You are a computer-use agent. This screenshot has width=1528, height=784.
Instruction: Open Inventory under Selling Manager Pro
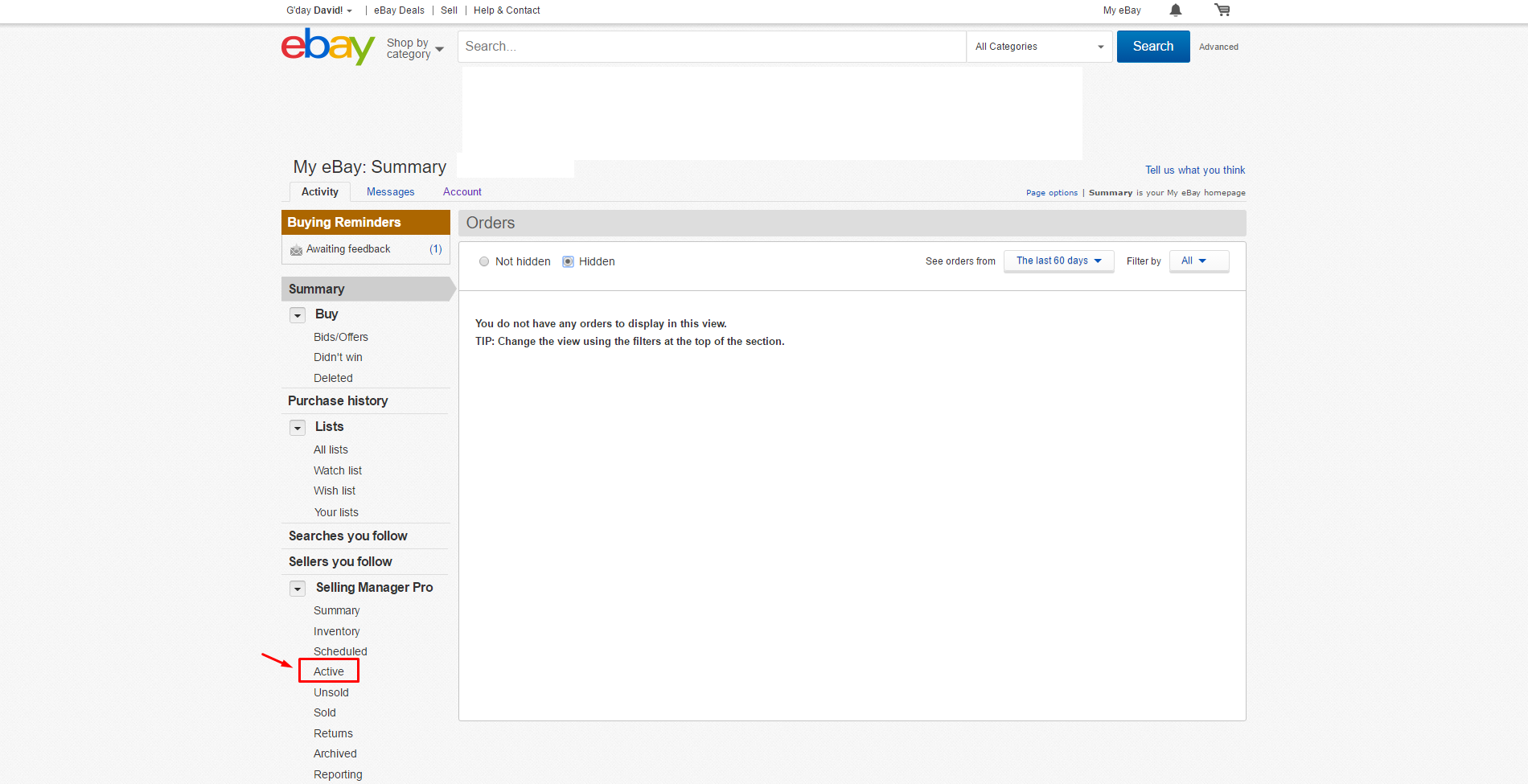[336, 631]
